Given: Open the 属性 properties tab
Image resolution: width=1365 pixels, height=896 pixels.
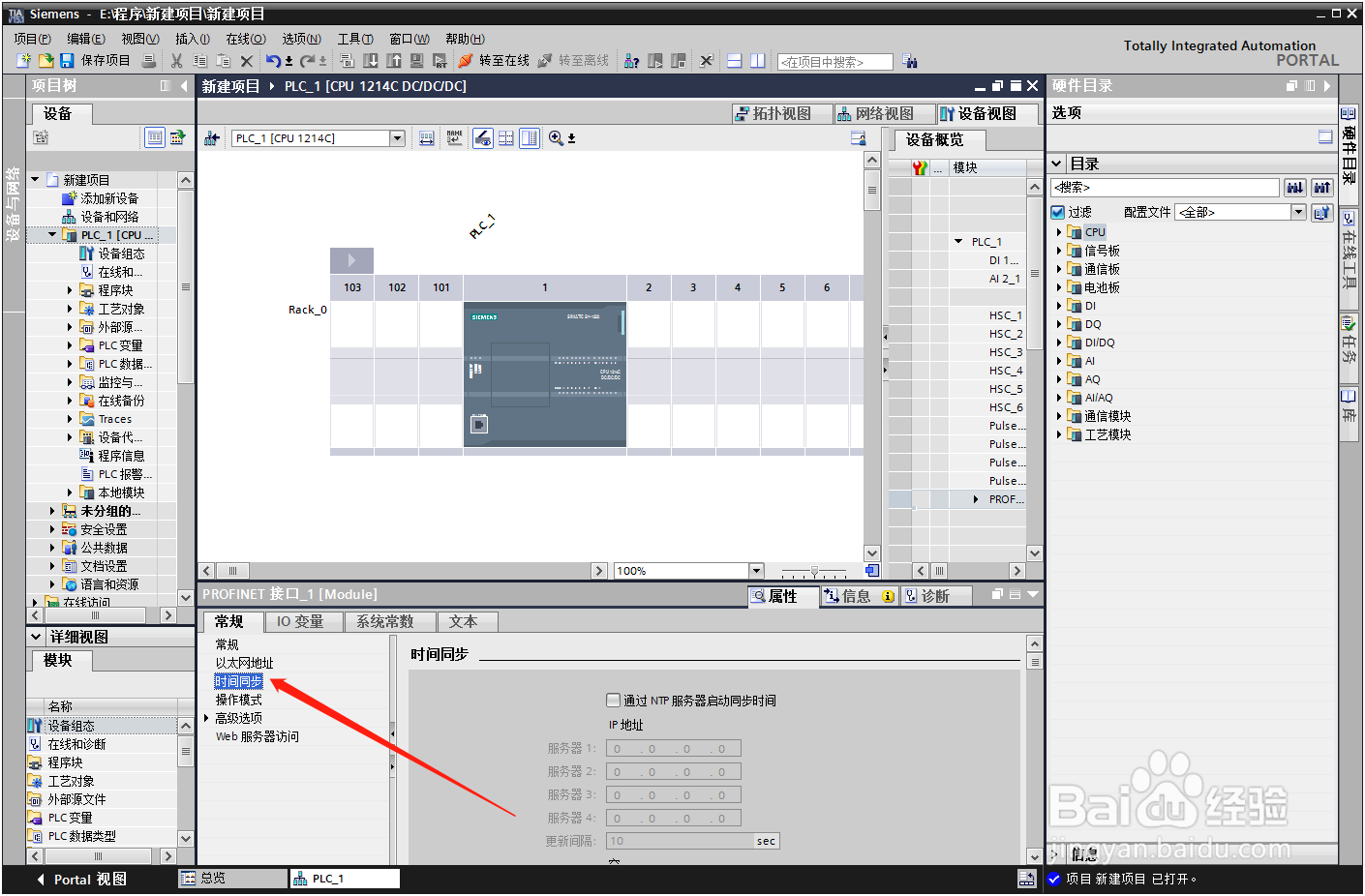Looking at the screenshot, I should click(x=783, y=596).
